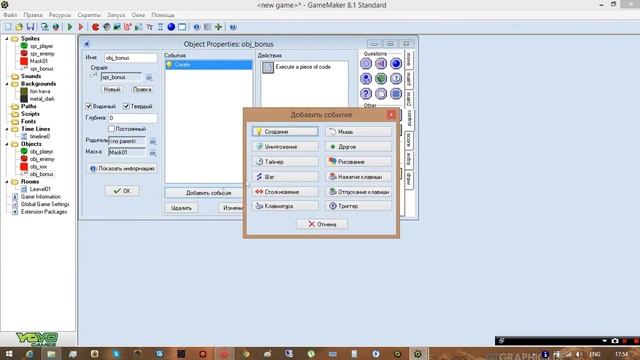Choose the Рисование event button
640x360 pixels.
point(358,162)
